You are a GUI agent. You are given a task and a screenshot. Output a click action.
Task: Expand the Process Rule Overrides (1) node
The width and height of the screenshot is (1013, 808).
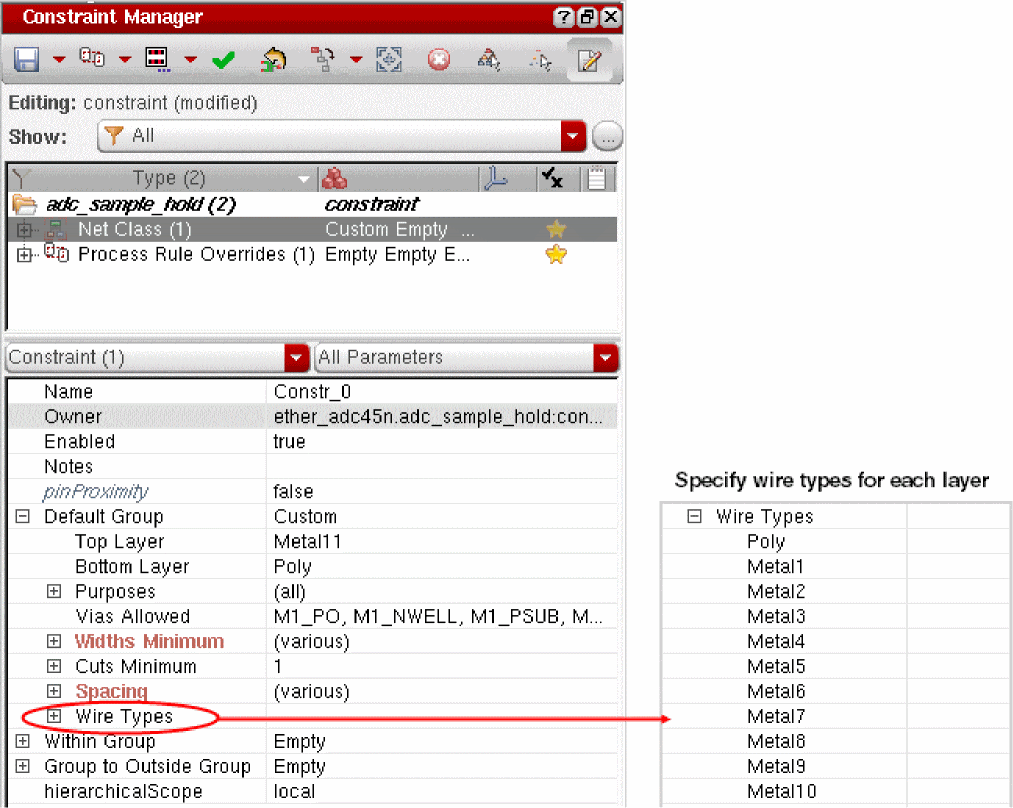pyautogui.click(x=25, y=255)
